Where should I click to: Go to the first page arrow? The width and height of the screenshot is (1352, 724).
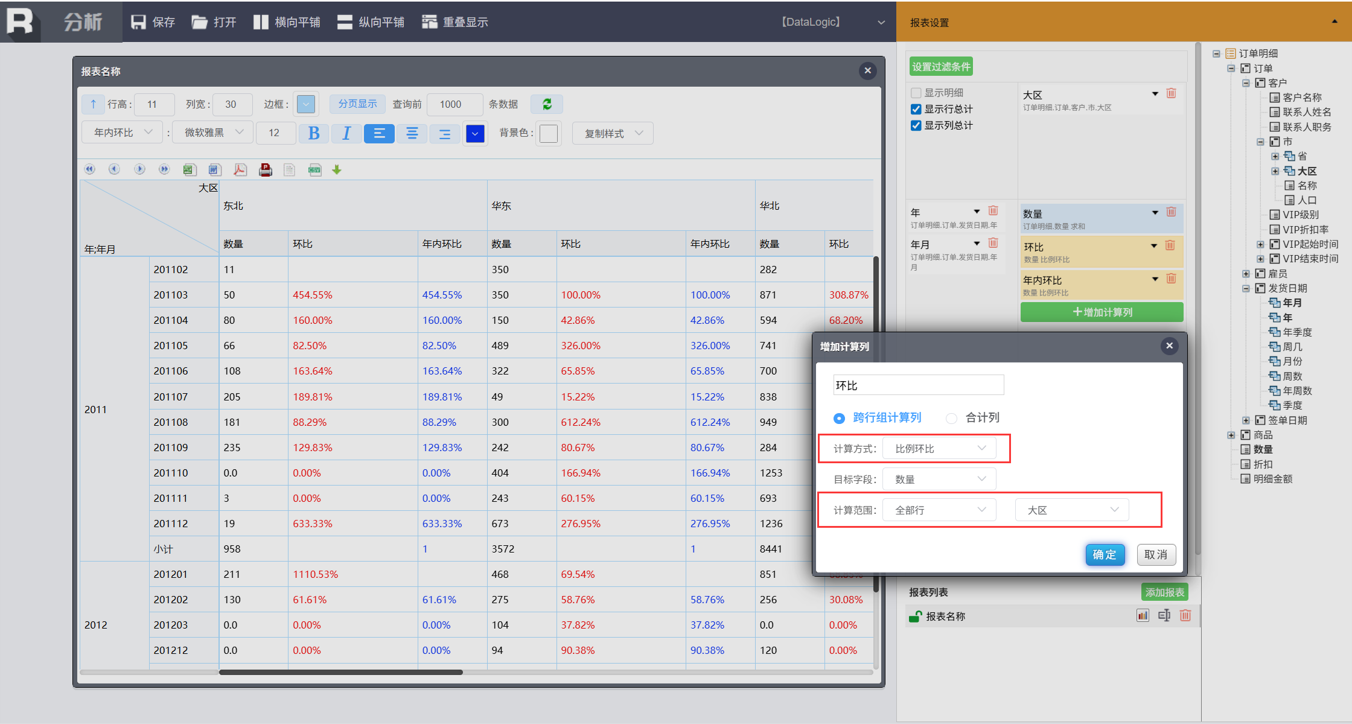pyautogui.click(x=90, y=170)
